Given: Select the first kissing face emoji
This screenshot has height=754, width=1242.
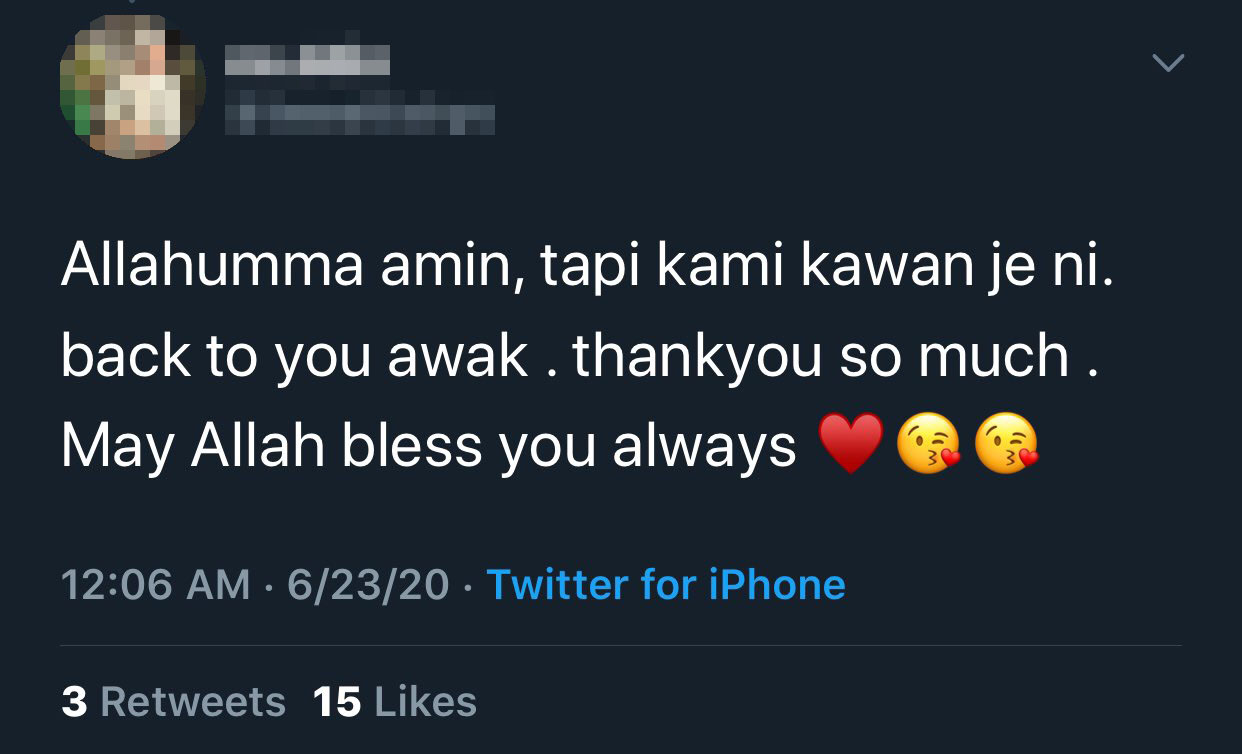Looking at the screenshot, I should [929, 444].
